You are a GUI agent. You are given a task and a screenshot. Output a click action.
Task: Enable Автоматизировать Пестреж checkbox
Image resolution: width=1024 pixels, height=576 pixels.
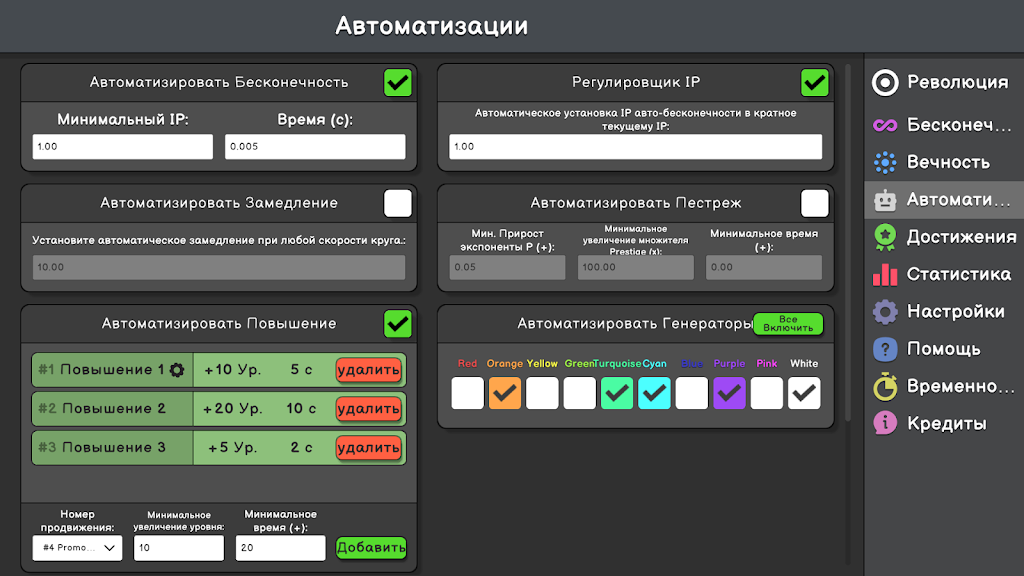point(814,203)
